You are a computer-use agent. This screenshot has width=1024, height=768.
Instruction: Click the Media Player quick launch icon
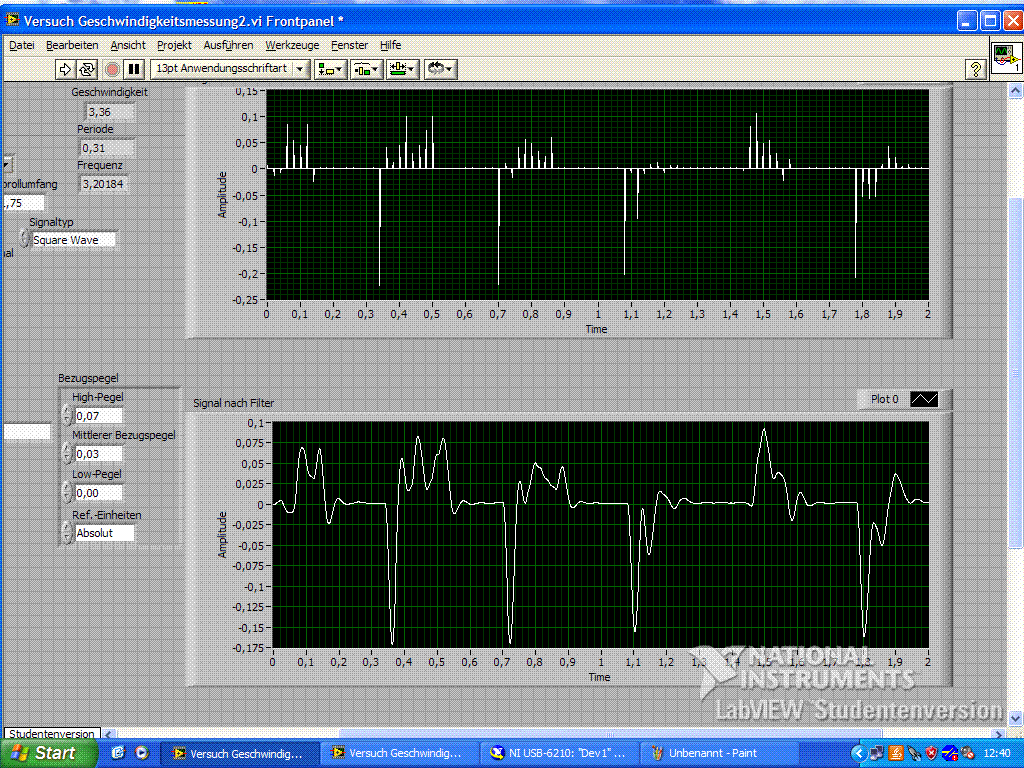tap(142, 753)
